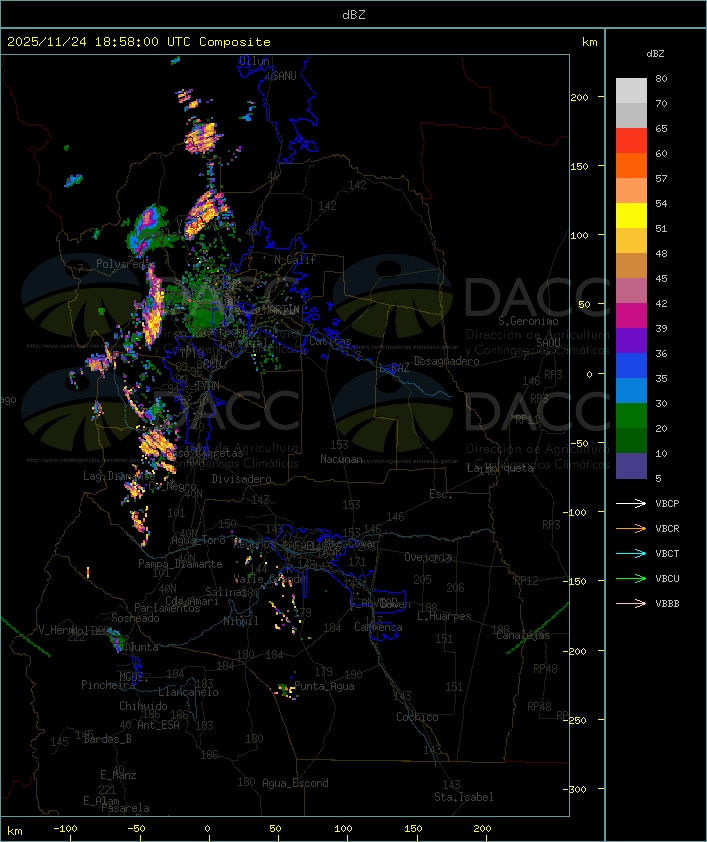Click the km unit label at top right
707x842 pixels.
(x=589, y=42)
